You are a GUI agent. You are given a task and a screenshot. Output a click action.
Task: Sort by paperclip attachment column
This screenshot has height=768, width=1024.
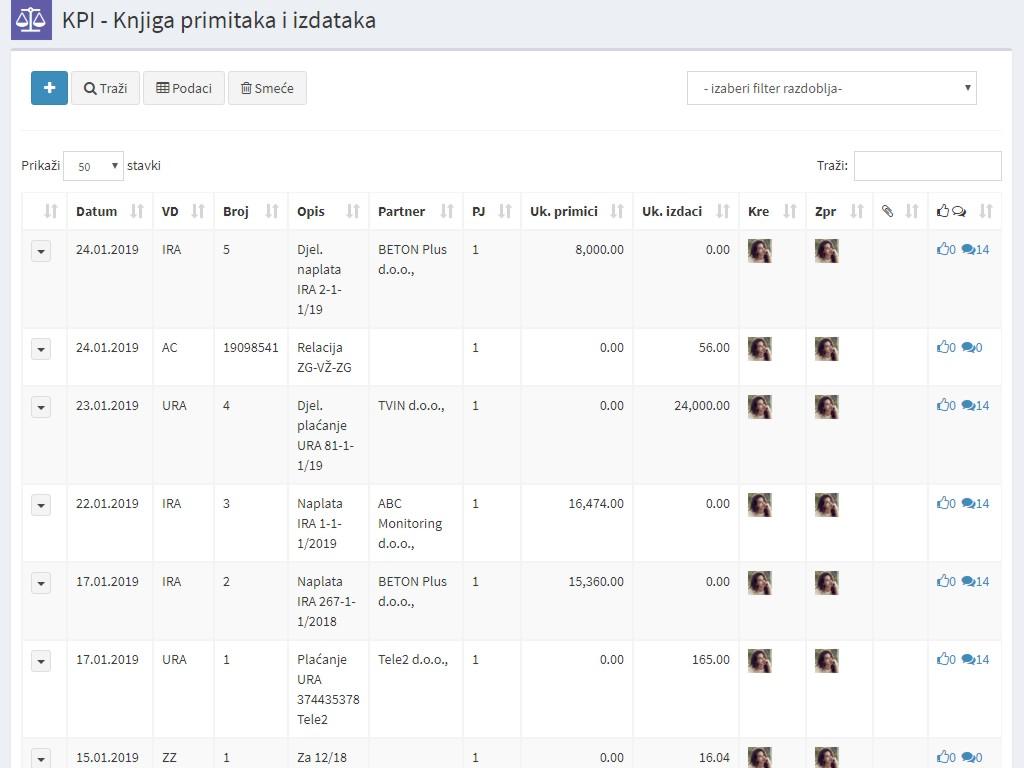[x=901, y=211]
